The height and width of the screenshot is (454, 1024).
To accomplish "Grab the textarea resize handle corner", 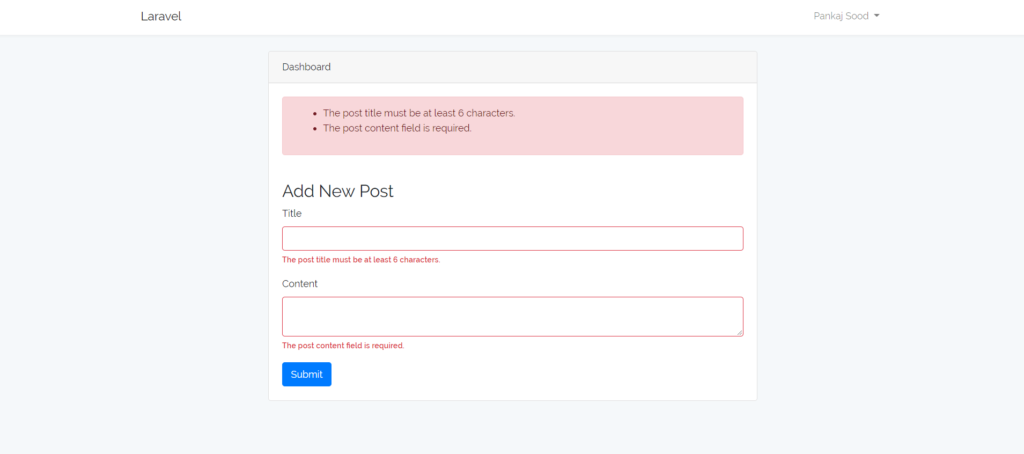I will click(x=739, y=332).
